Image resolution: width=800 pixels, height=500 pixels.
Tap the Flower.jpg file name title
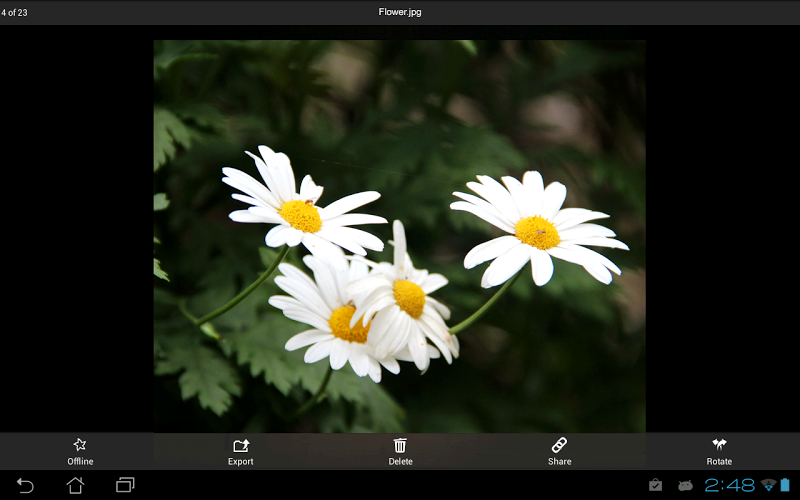pos(400,12)
